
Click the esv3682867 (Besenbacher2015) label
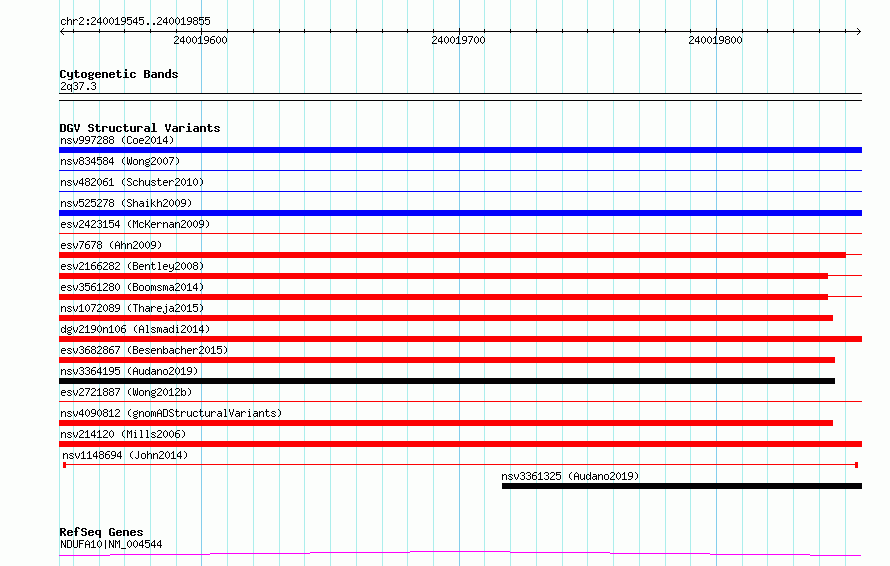tap(144, 350)
